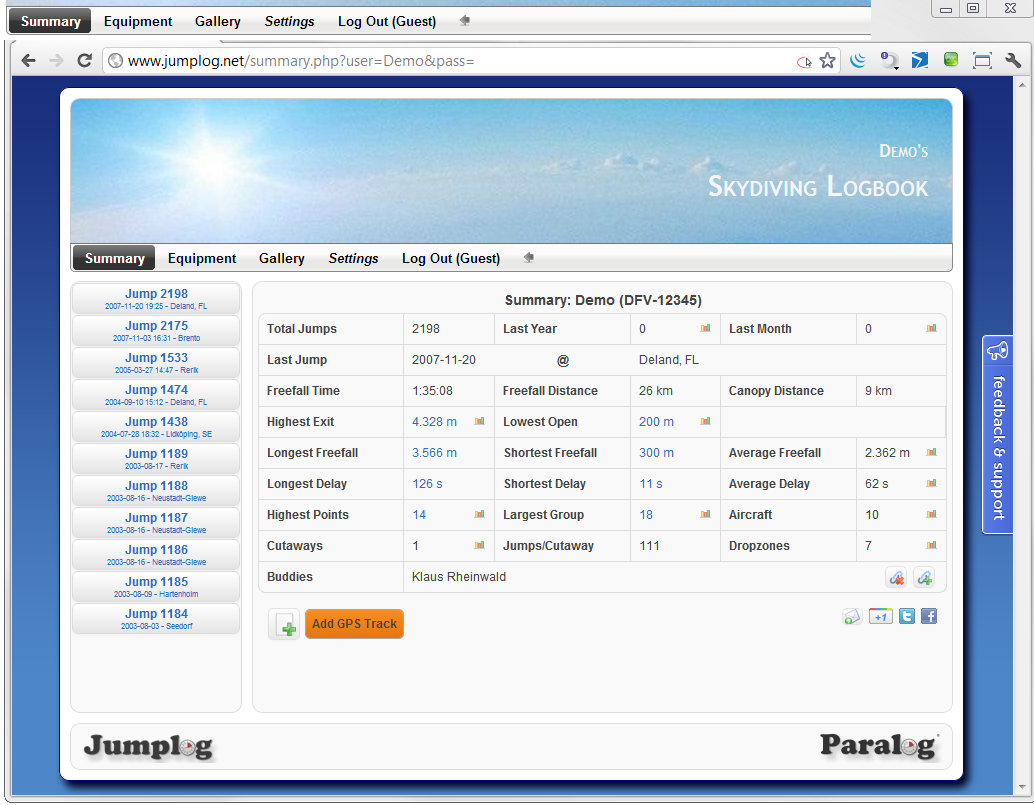Remove buddy Klaus Rheinwald
Screen dimensions: 1034x805
coord(897,577)
